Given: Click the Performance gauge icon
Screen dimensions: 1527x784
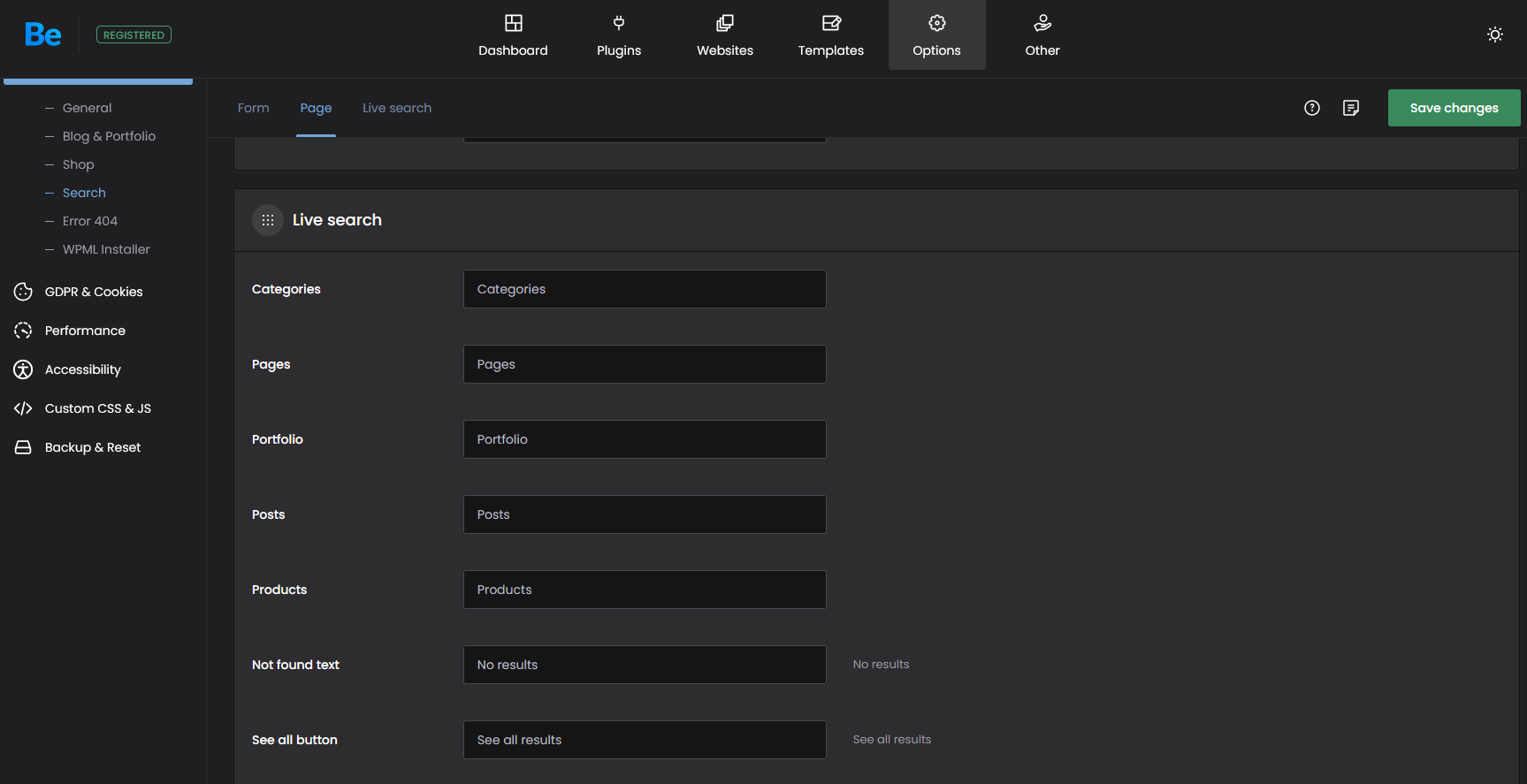Looking at the screenshot, I should coord(23,331).
